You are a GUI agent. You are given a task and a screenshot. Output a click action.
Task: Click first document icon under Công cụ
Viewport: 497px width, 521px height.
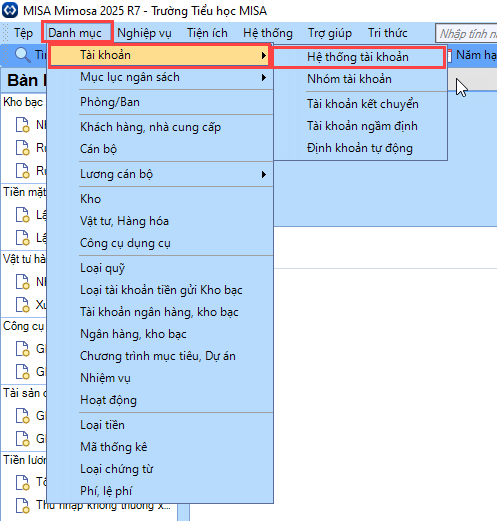tap(23, 349)
